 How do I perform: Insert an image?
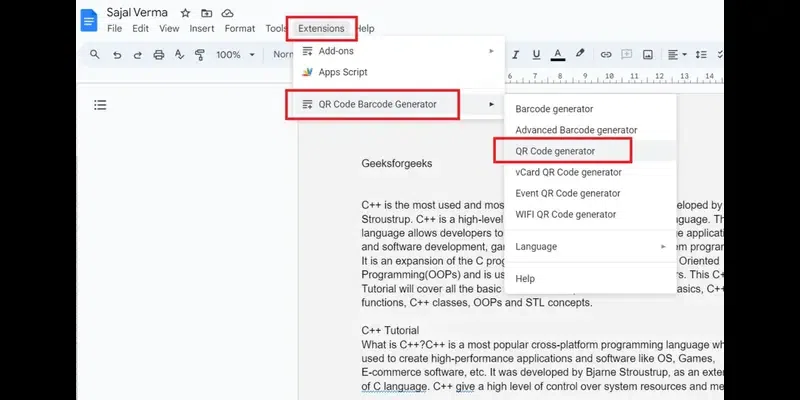647,54
